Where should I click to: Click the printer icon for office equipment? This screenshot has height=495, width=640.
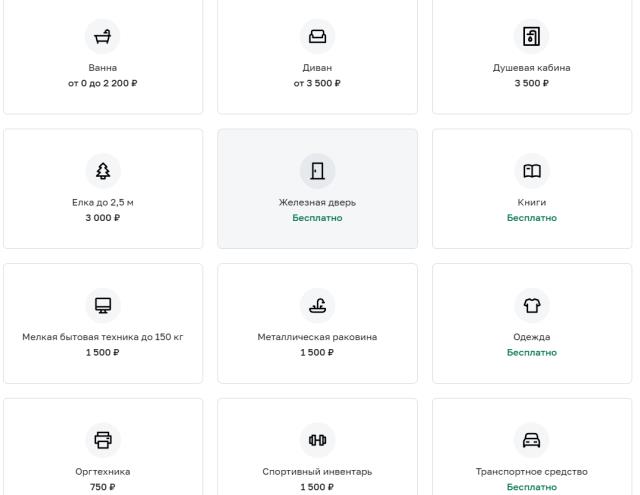pyautogui.click(x=102, y=439)
